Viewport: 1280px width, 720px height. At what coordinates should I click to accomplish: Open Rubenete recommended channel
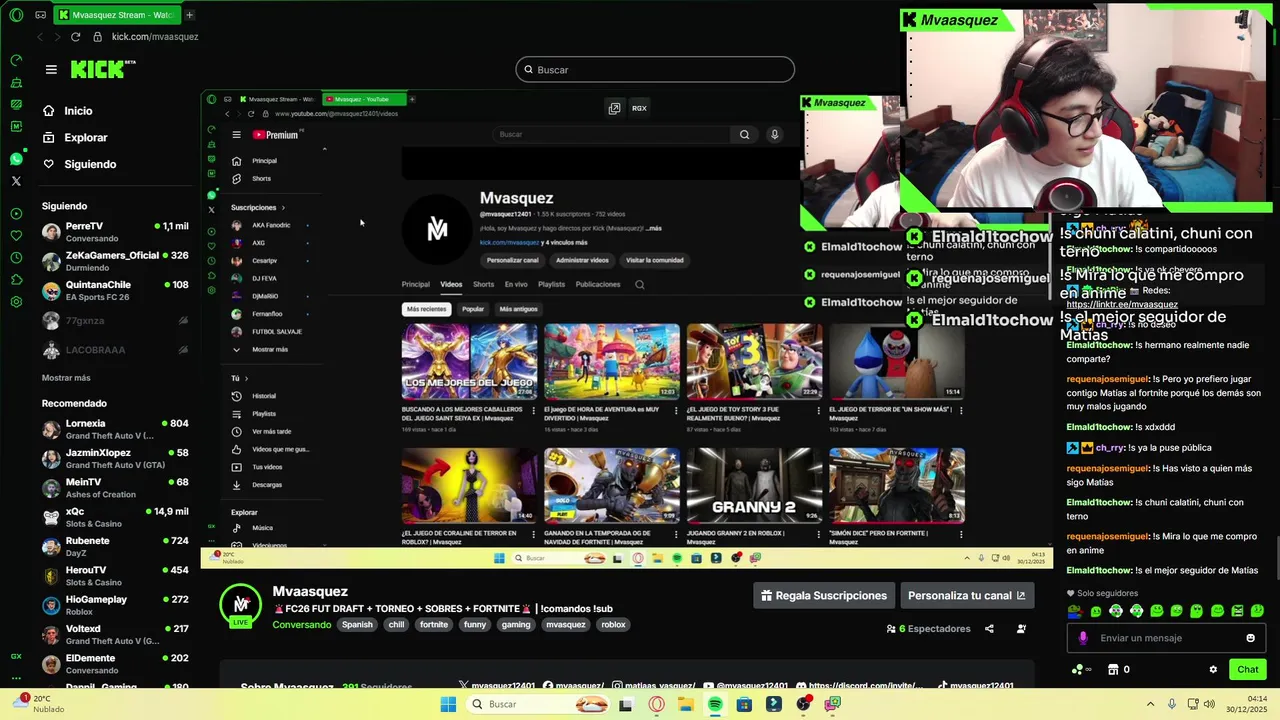click(x=115, y=546)
